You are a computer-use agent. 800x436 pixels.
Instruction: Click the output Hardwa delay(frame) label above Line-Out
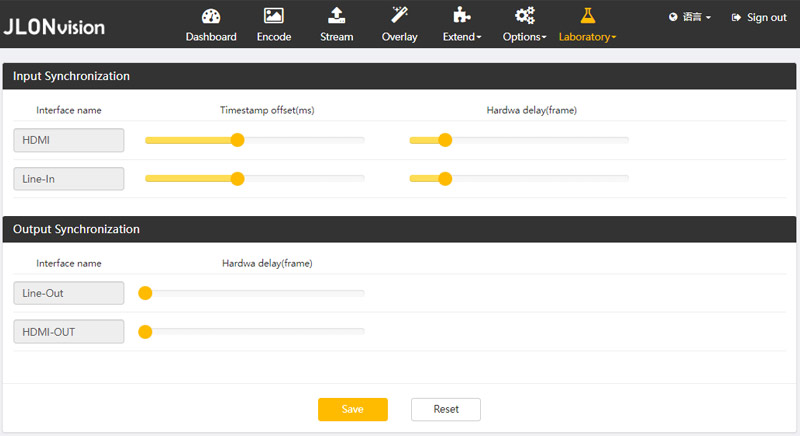tap(267, 263)
